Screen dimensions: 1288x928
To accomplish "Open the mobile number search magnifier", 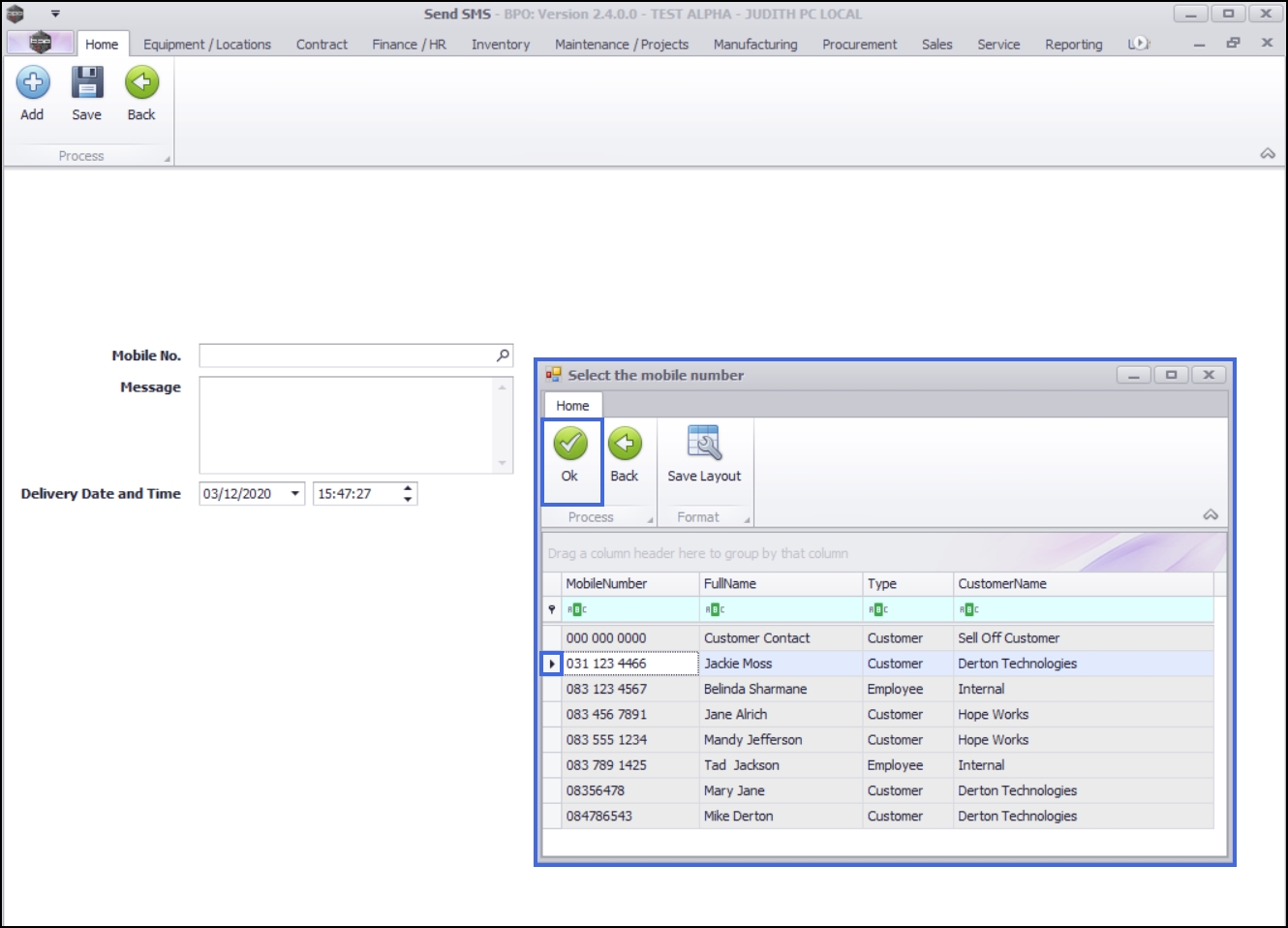I will point(503,356).
